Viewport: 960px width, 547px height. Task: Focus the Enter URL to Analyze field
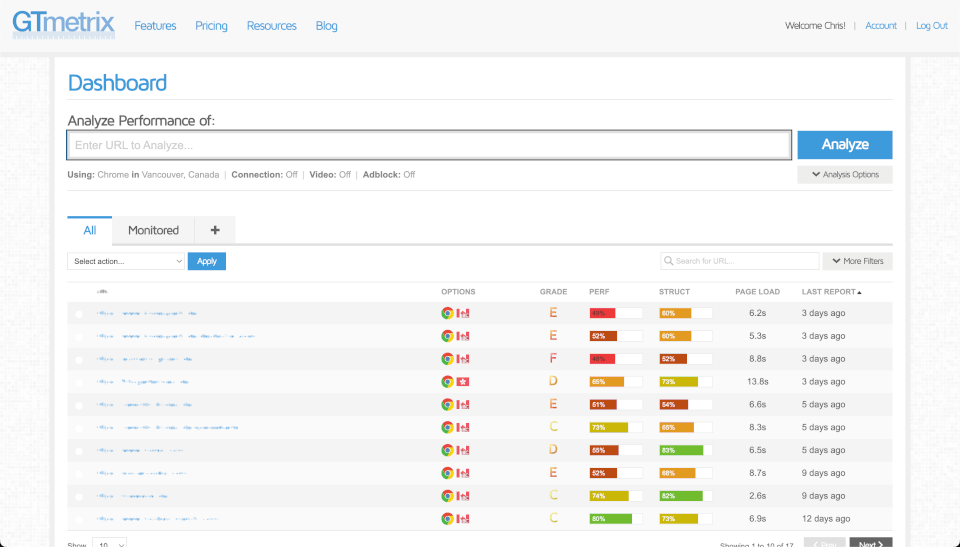pyautogui.click(x=429, y=145)
